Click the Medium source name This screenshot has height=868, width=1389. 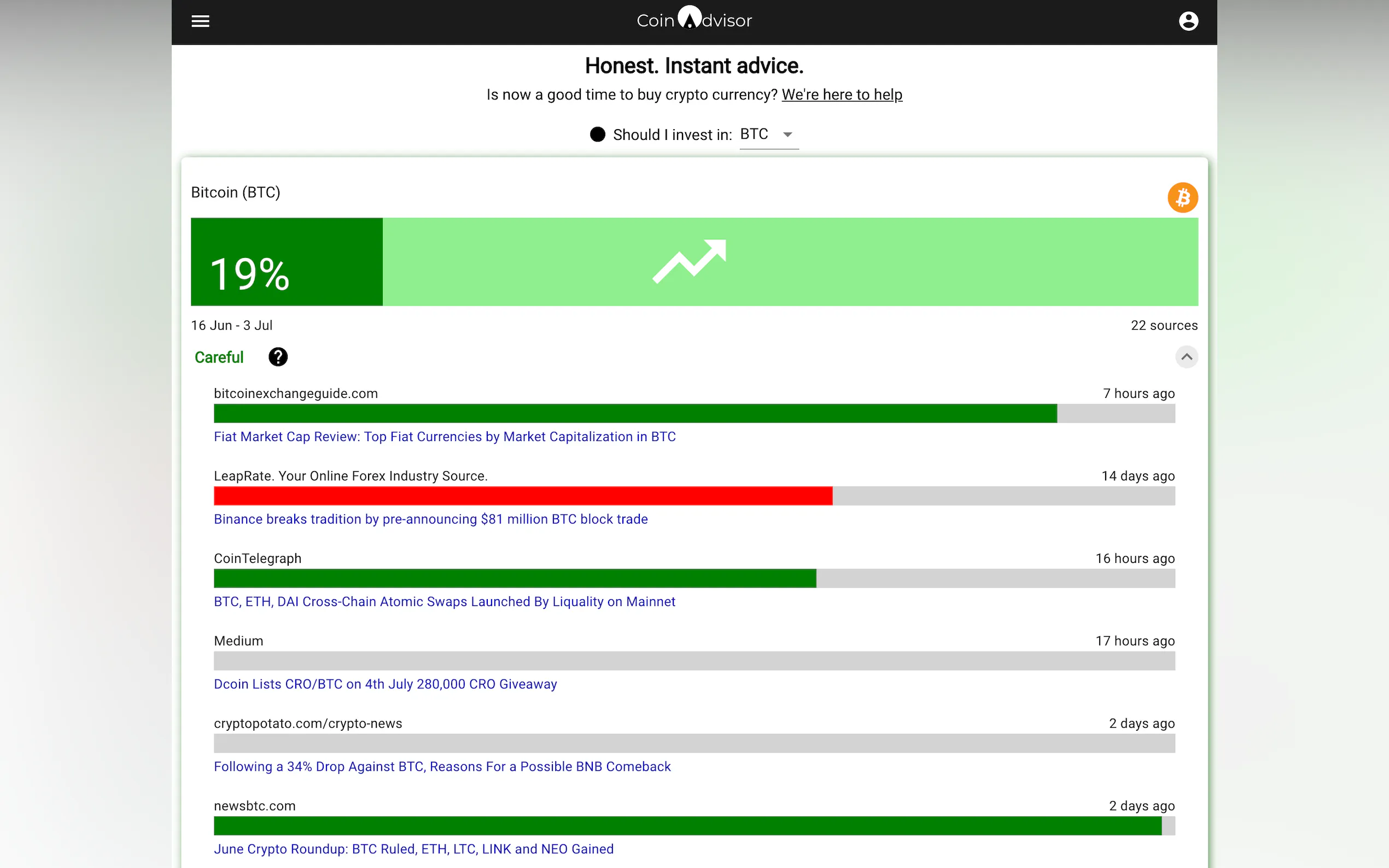[238, 641]
